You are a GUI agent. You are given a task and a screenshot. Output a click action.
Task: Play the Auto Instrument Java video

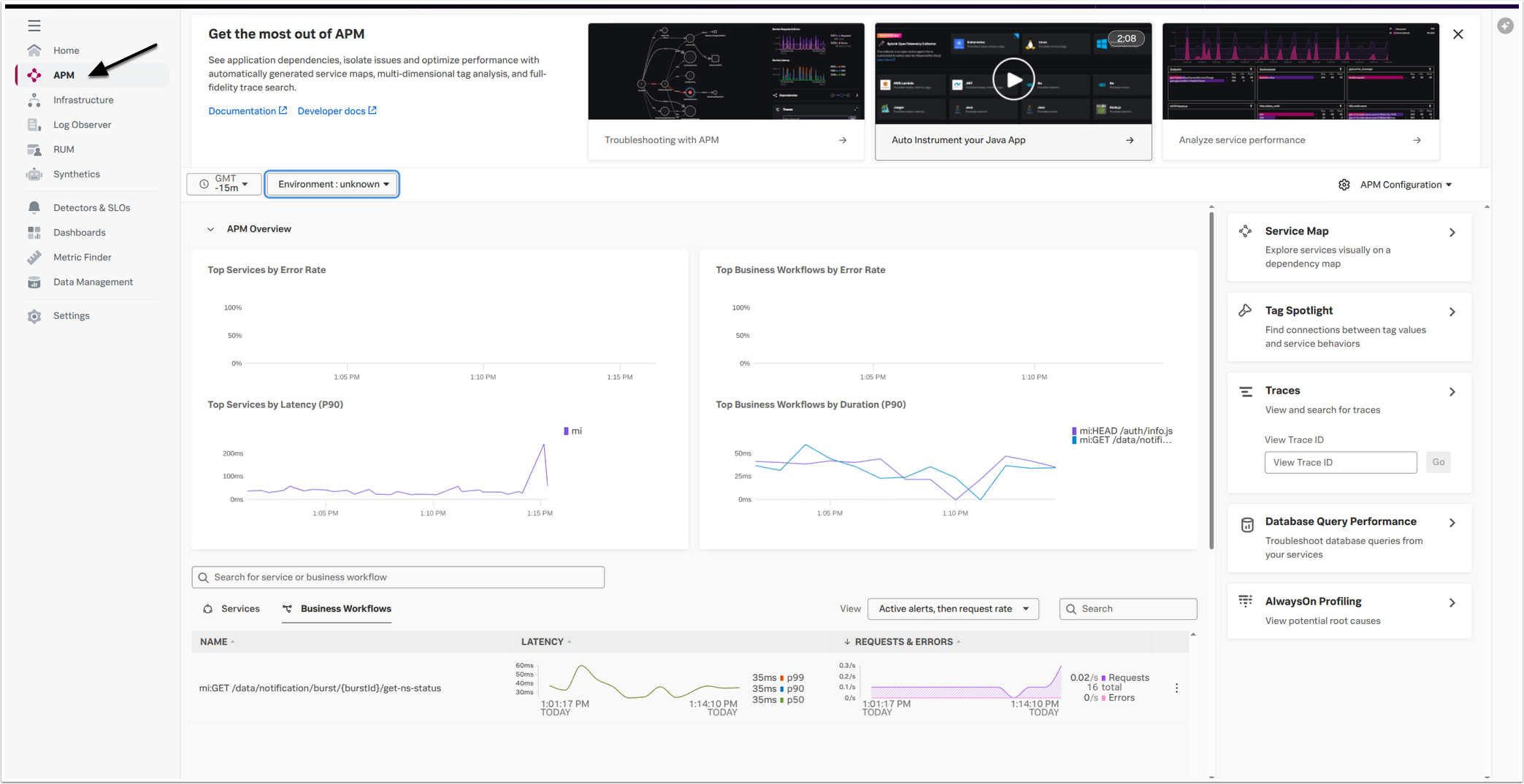tap(1014, 79)
